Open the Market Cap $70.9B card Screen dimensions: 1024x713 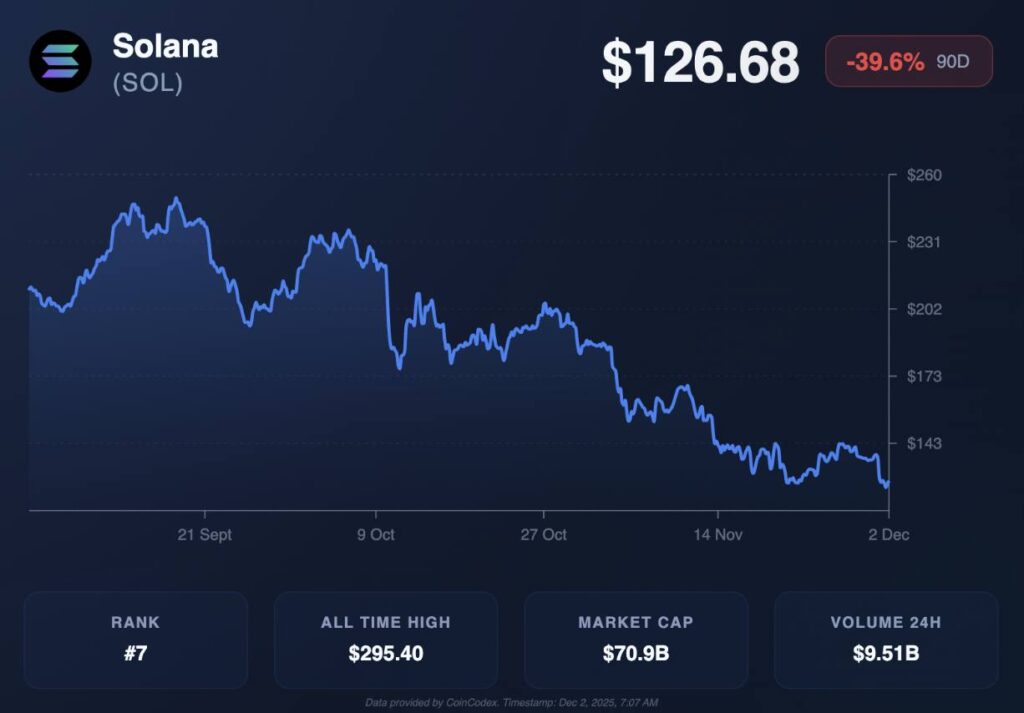pos(636,639)
